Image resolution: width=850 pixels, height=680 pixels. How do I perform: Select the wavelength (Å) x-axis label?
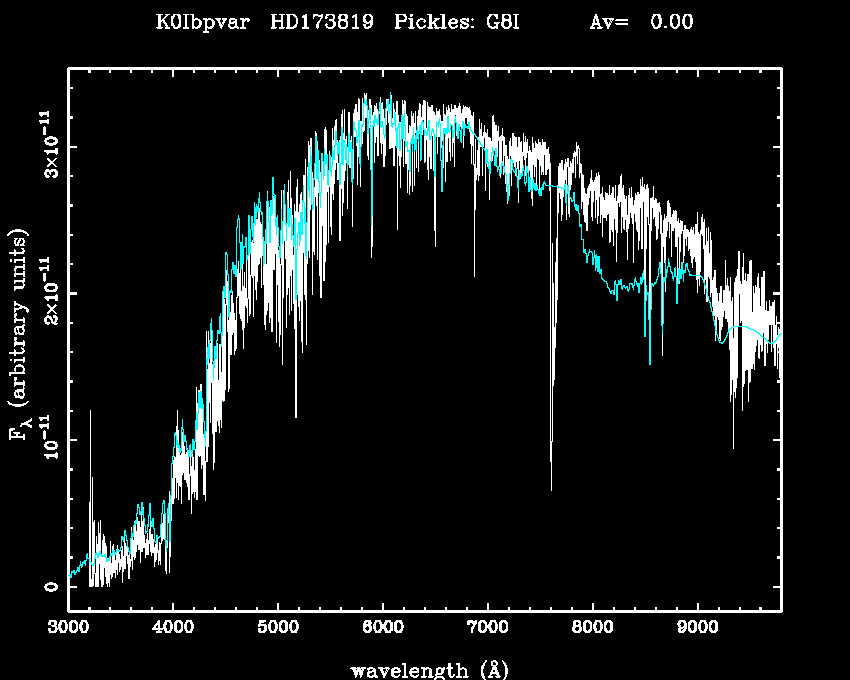(x=424, y=669)
